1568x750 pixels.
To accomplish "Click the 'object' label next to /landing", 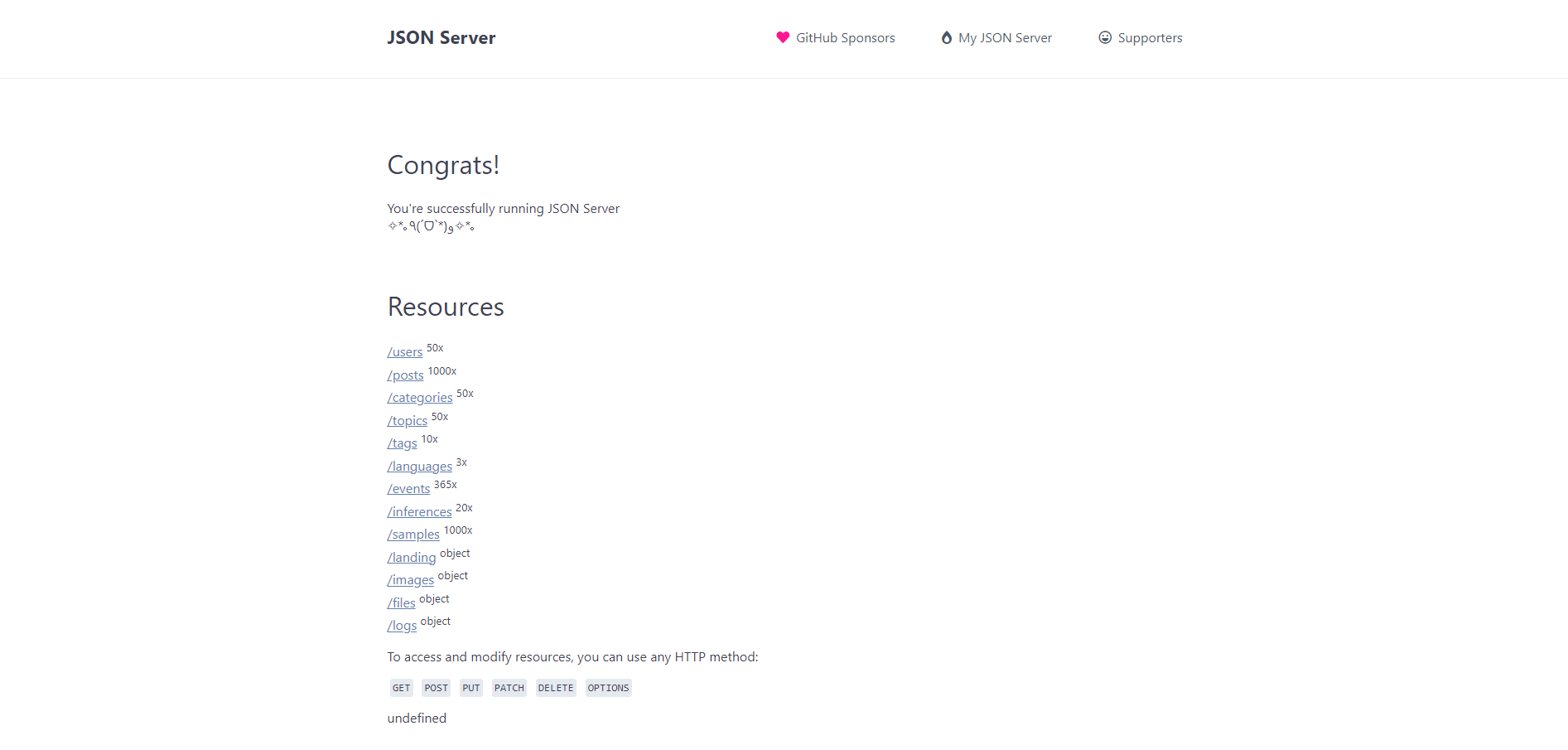I will click(455, 554).
